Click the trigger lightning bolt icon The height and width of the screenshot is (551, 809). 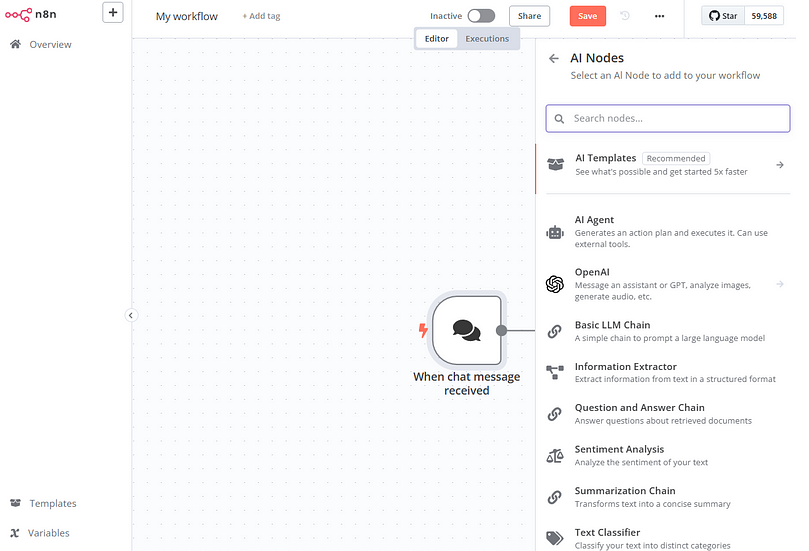(423, 330)
